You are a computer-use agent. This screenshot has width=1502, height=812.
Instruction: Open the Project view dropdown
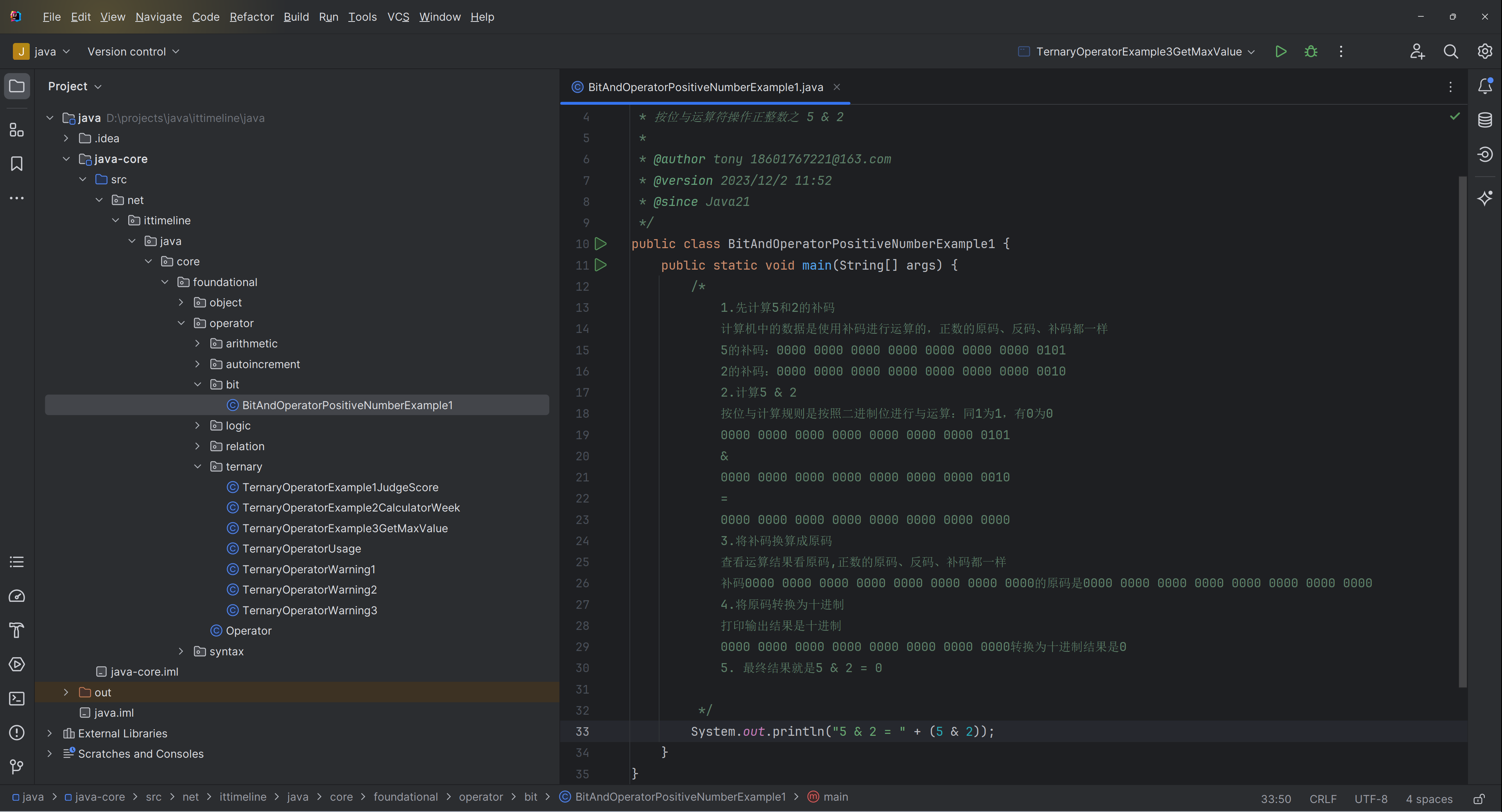click(75, 86)
